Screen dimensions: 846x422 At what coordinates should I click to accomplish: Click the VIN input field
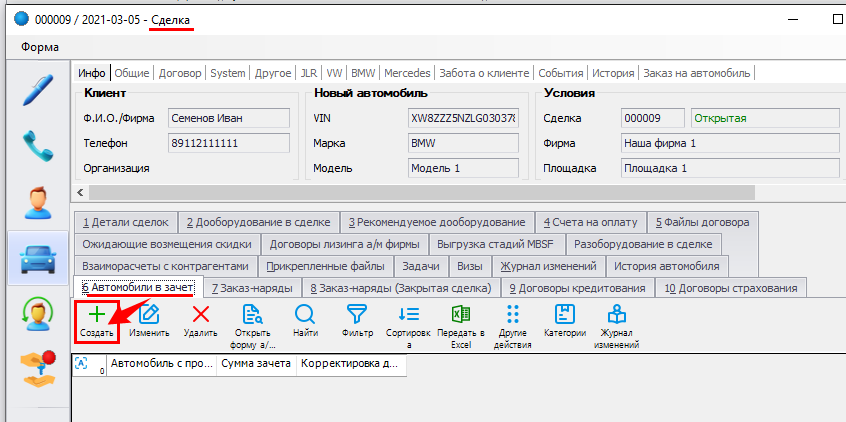(x=463, y=117)
